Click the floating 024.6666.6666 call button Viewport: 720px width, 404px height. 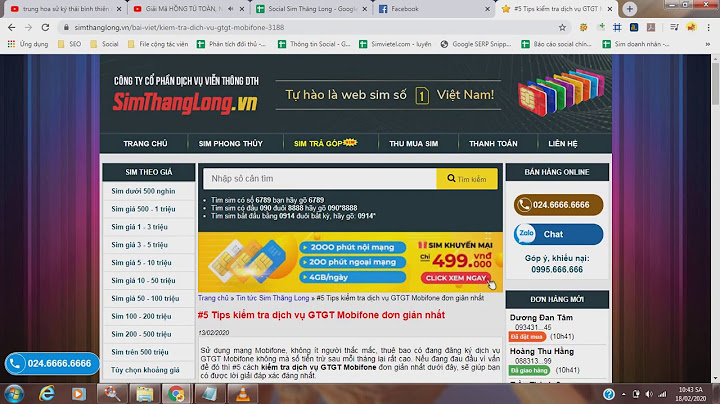[52, 364]
